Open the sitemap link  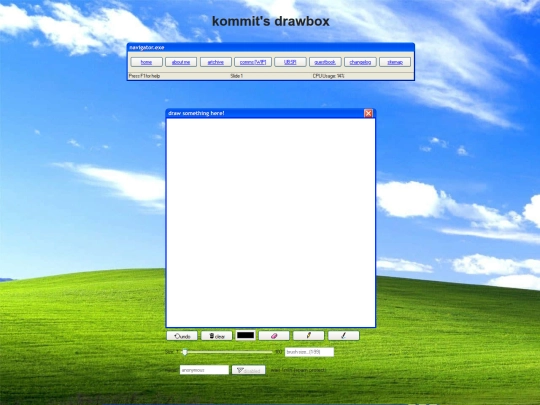395,62
